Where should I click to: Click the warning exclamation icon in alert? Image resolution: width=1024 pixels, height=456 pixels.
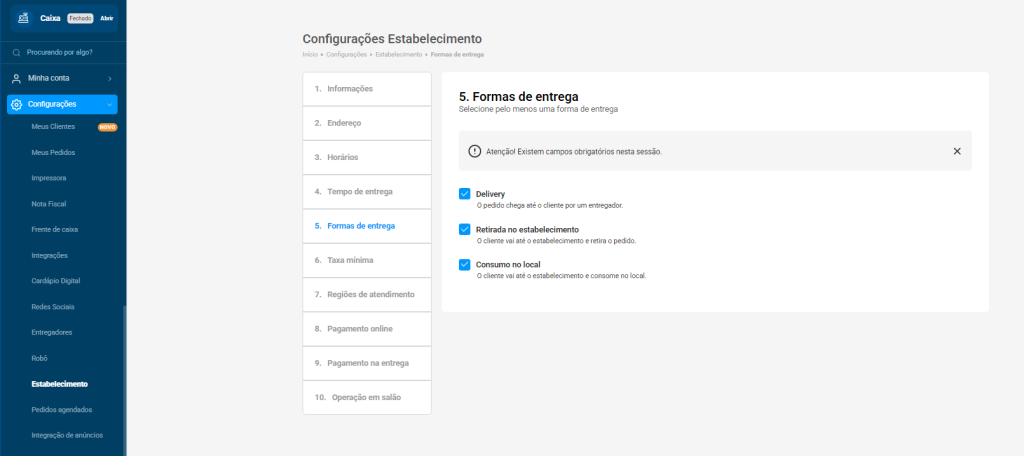point(475,151)
